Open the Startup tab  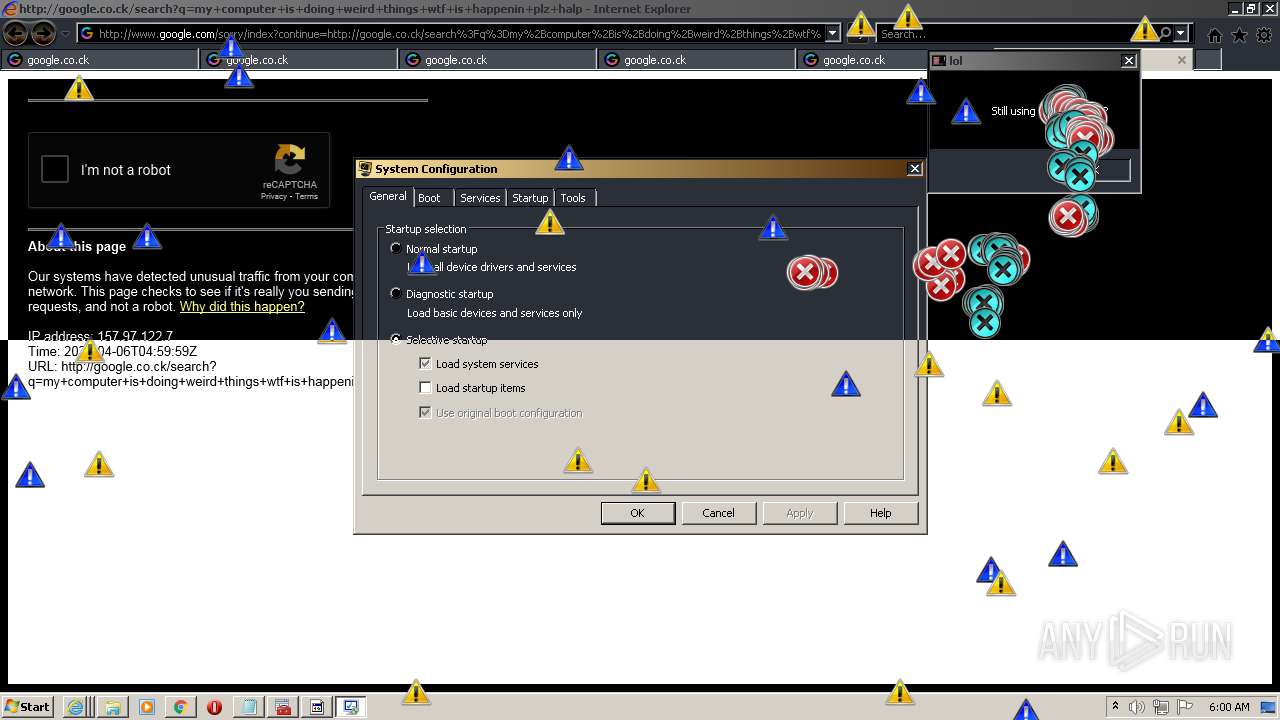[x=530, y=198]
